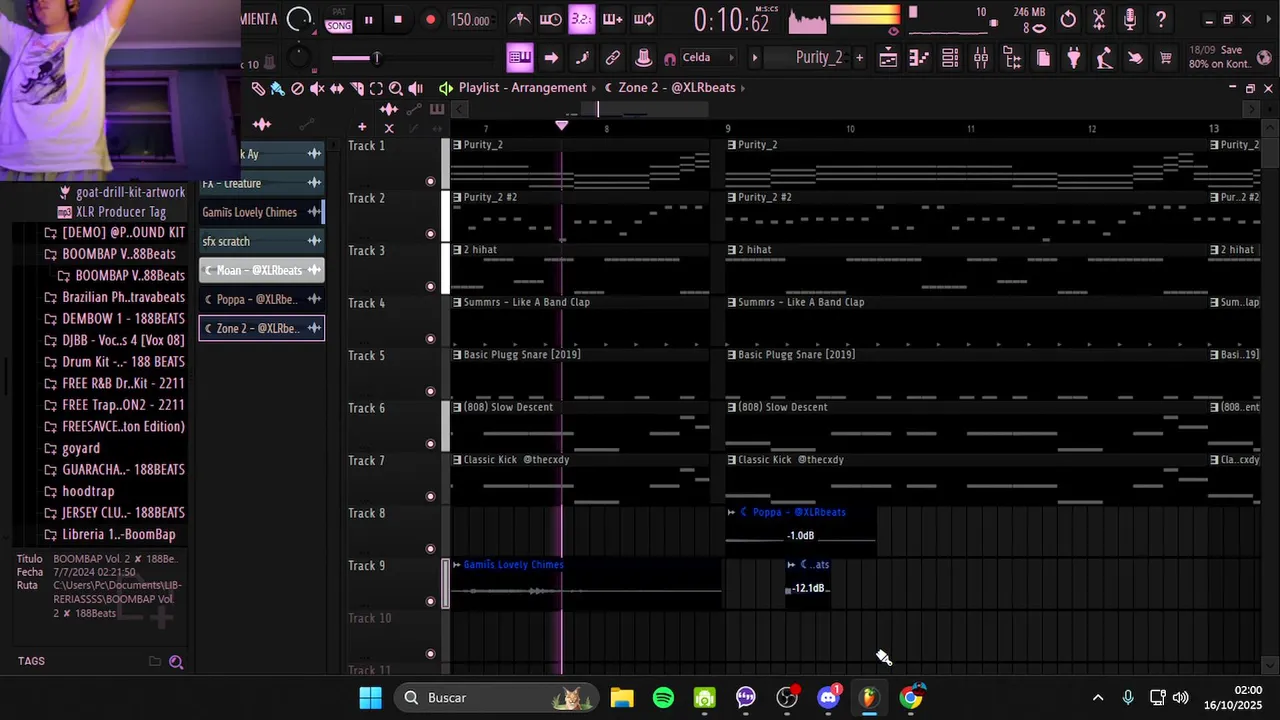Select Gamiïs Lovely Chimes in picker panel

click(x=262, y=212)
